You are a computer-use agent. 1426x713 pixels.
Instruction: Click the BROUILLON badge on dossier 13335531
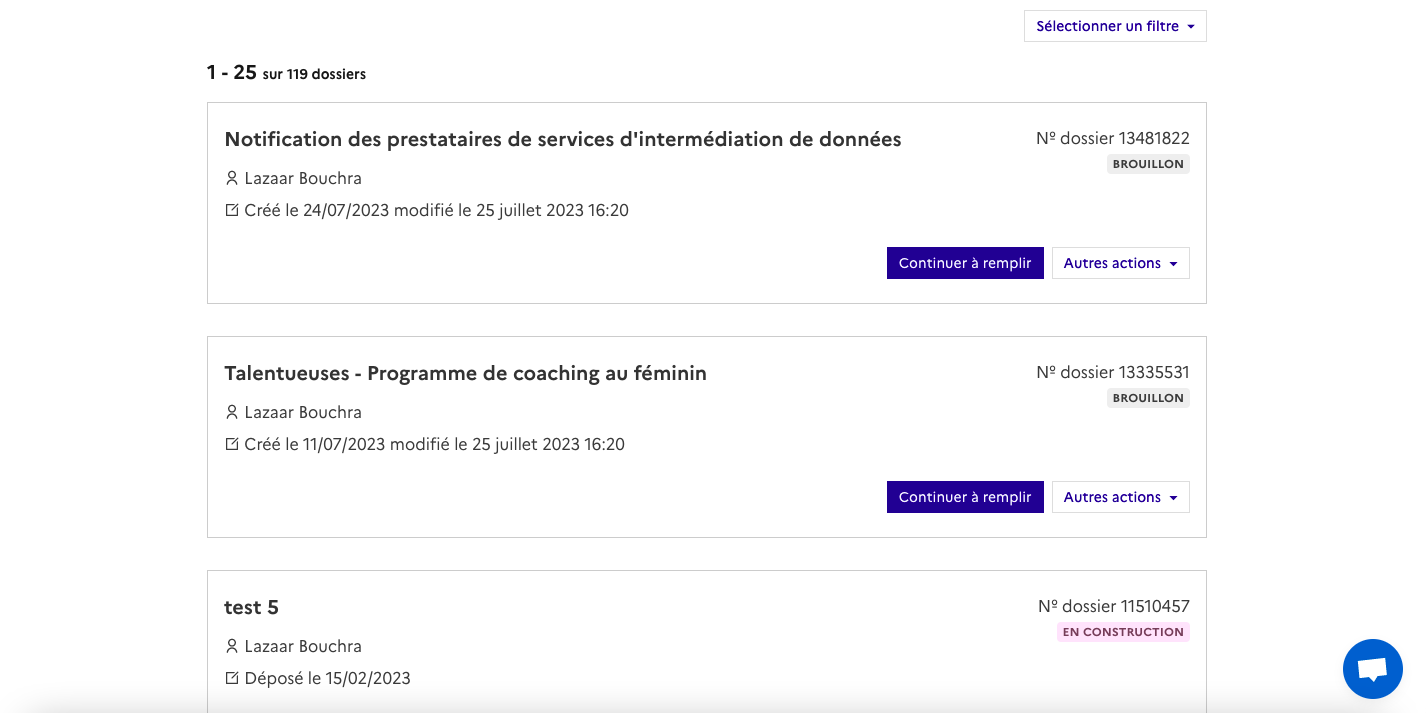(x=1148, y=398)
